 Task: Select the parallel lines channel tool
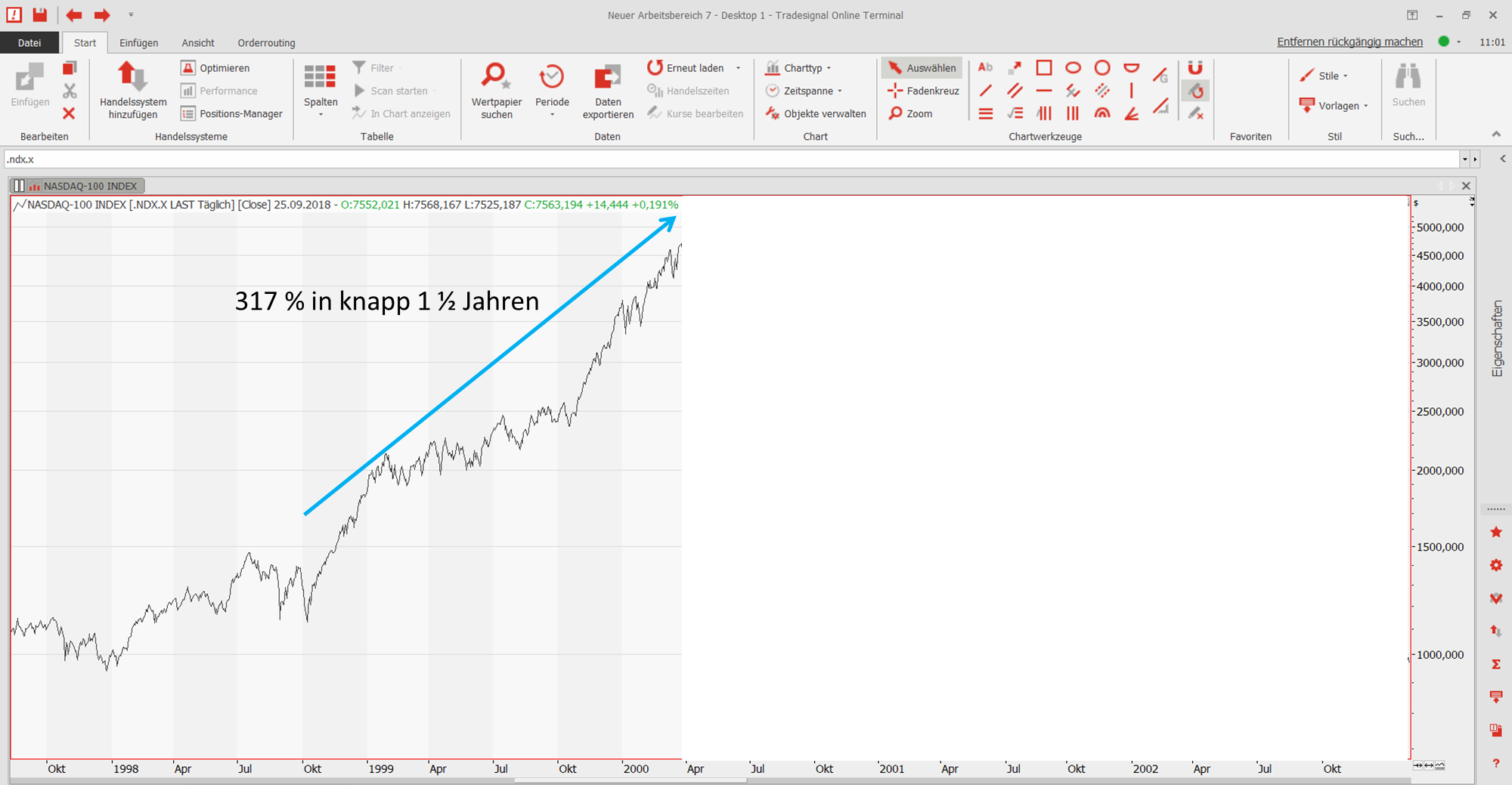[1015, 91]
